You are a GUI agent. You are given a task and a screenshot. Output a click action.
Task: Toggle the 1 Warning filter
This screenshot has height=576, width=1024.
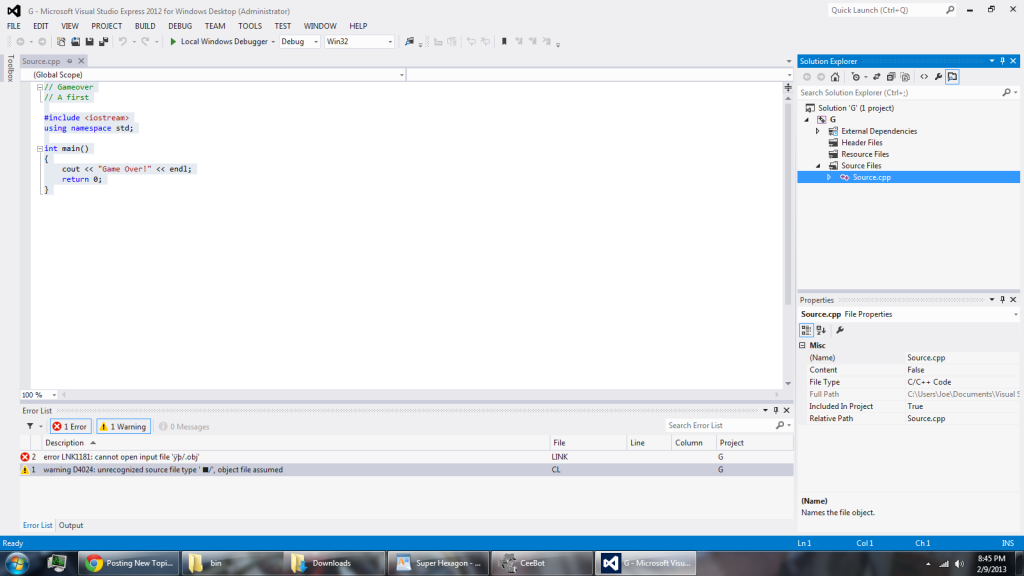tap(123, 426)
